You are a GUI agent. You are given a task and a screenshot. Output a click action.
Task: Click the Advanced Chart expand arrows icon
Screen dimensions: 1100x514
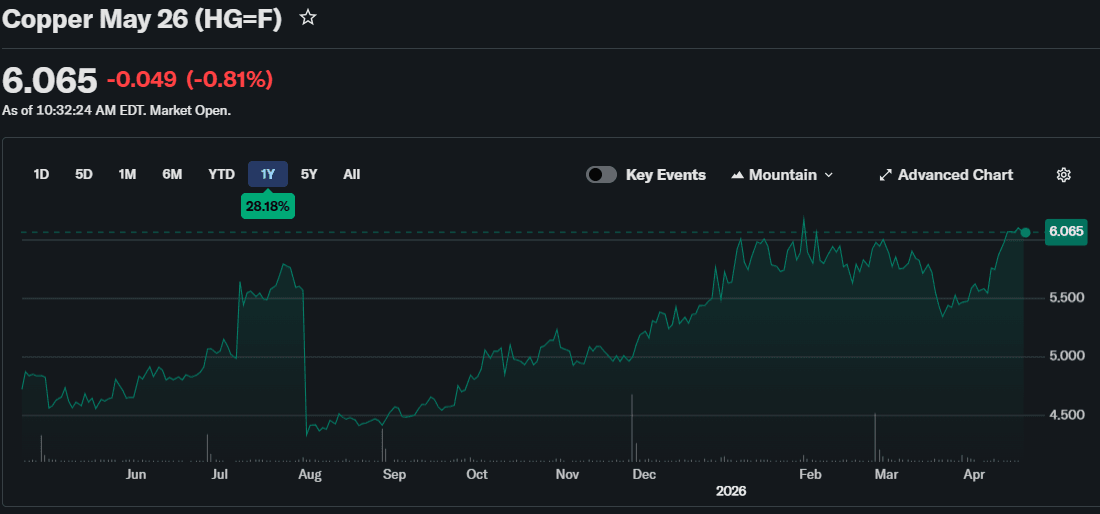(x=885, y=175)
